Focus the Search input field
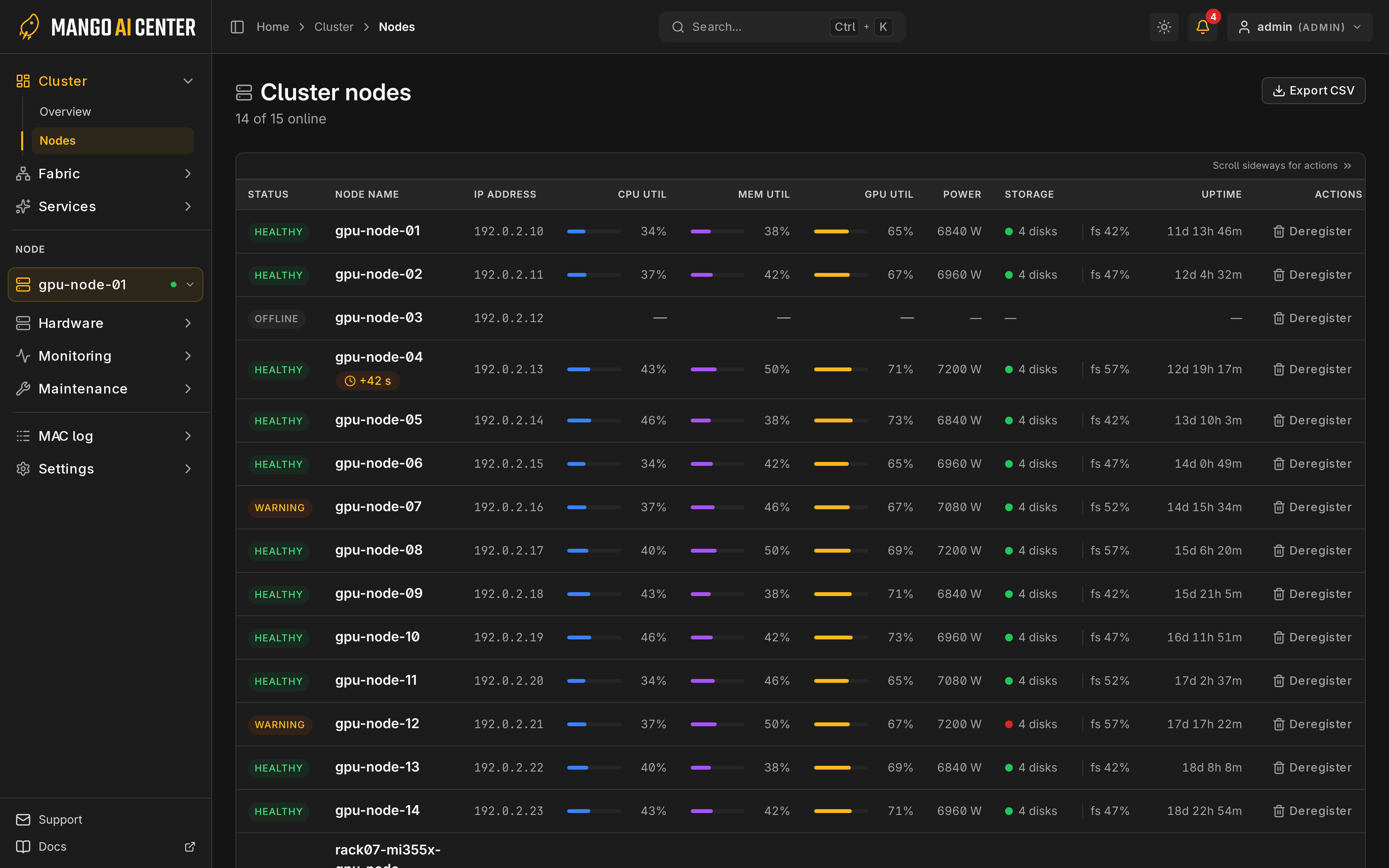1389x868 pixels. point(782,27)
